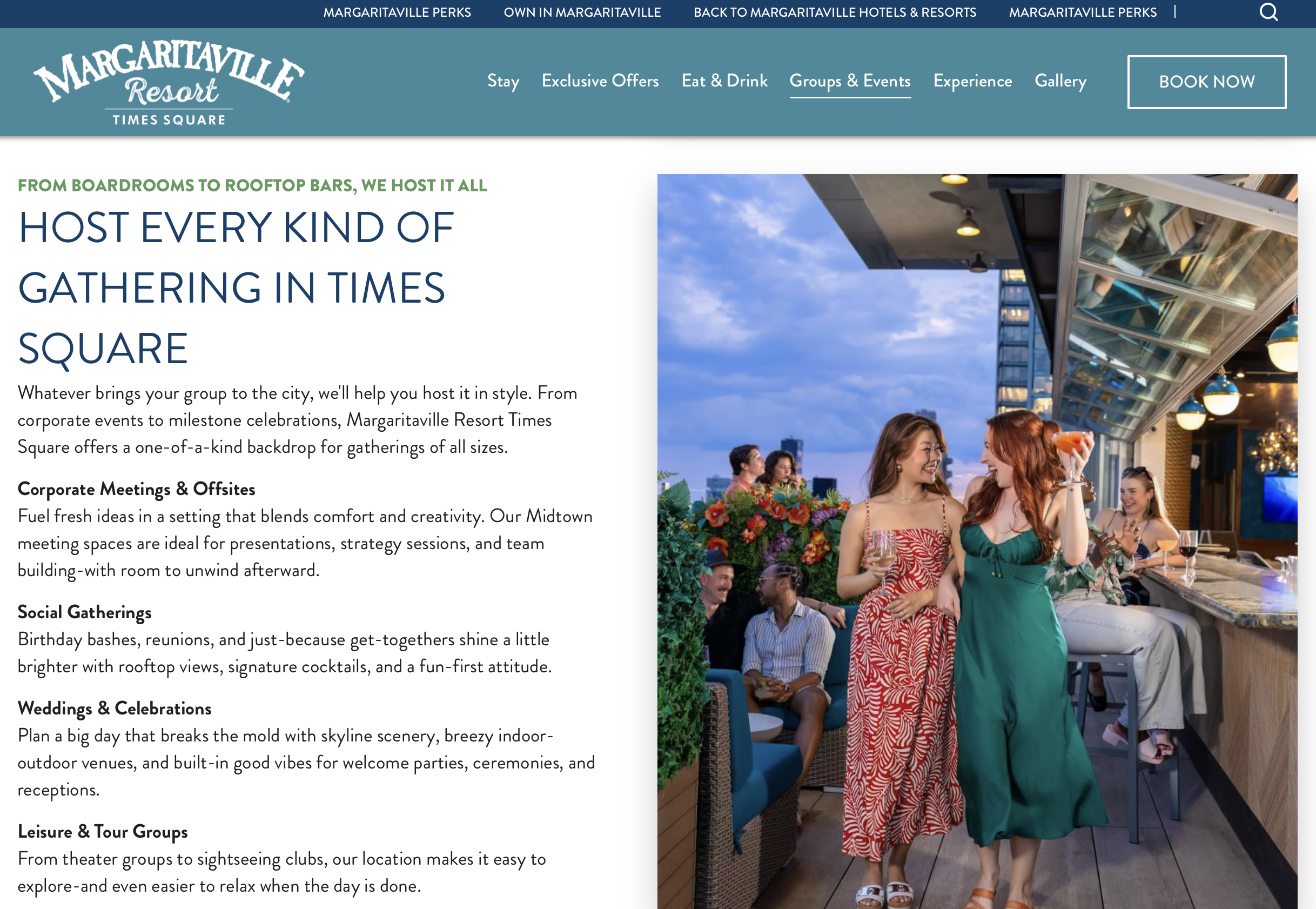
Task: Click Margaritaville Perks link beside the divider
Action: click(x=1083, y=12)
